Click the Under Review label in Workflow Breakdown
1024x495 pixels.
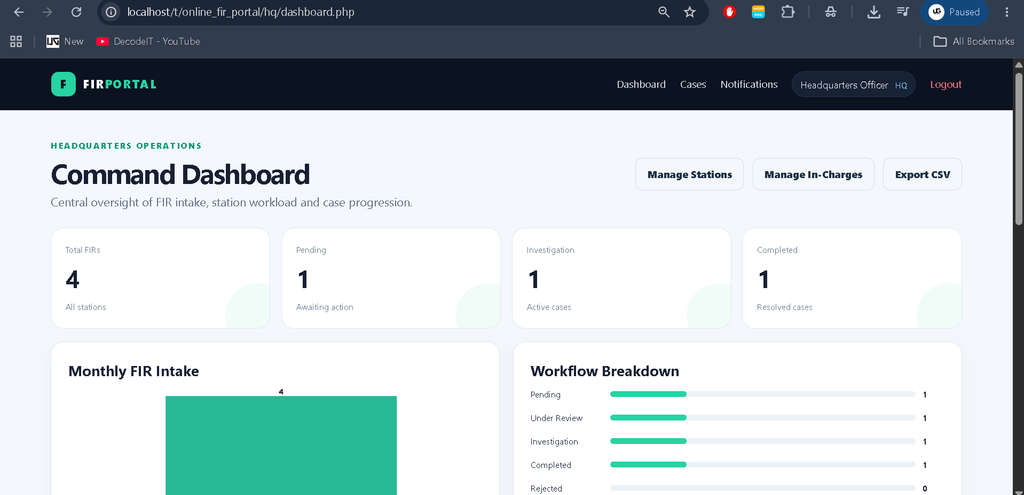point(556,418)
